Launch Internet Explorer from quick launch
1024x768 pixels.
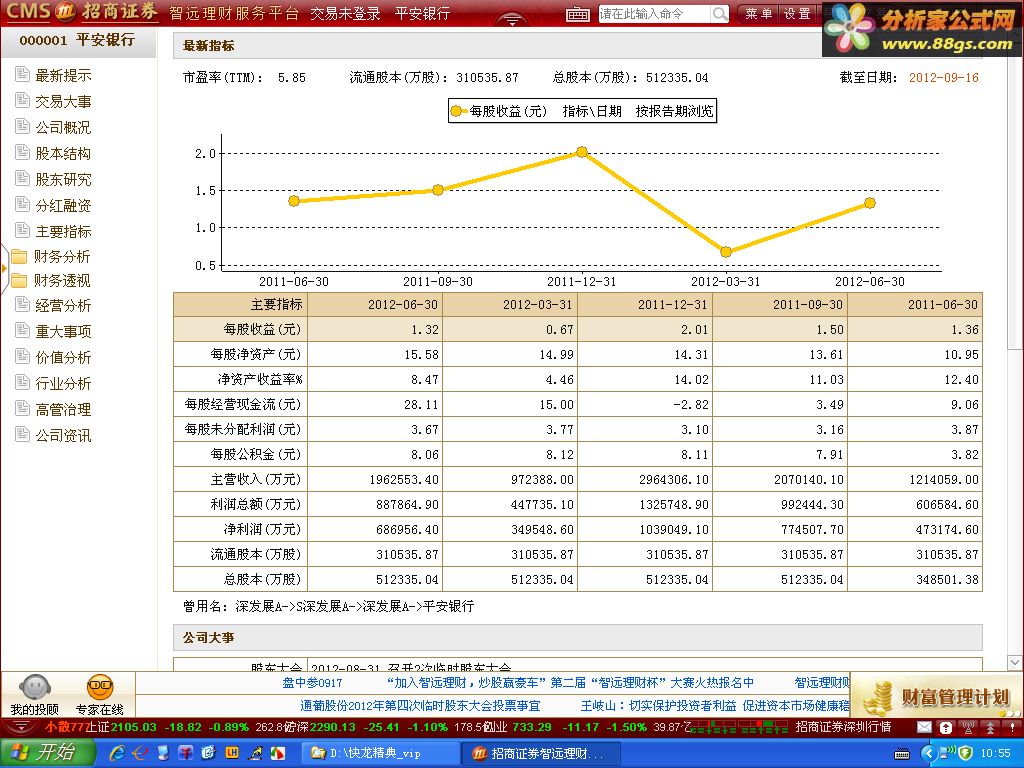(118, 753)
